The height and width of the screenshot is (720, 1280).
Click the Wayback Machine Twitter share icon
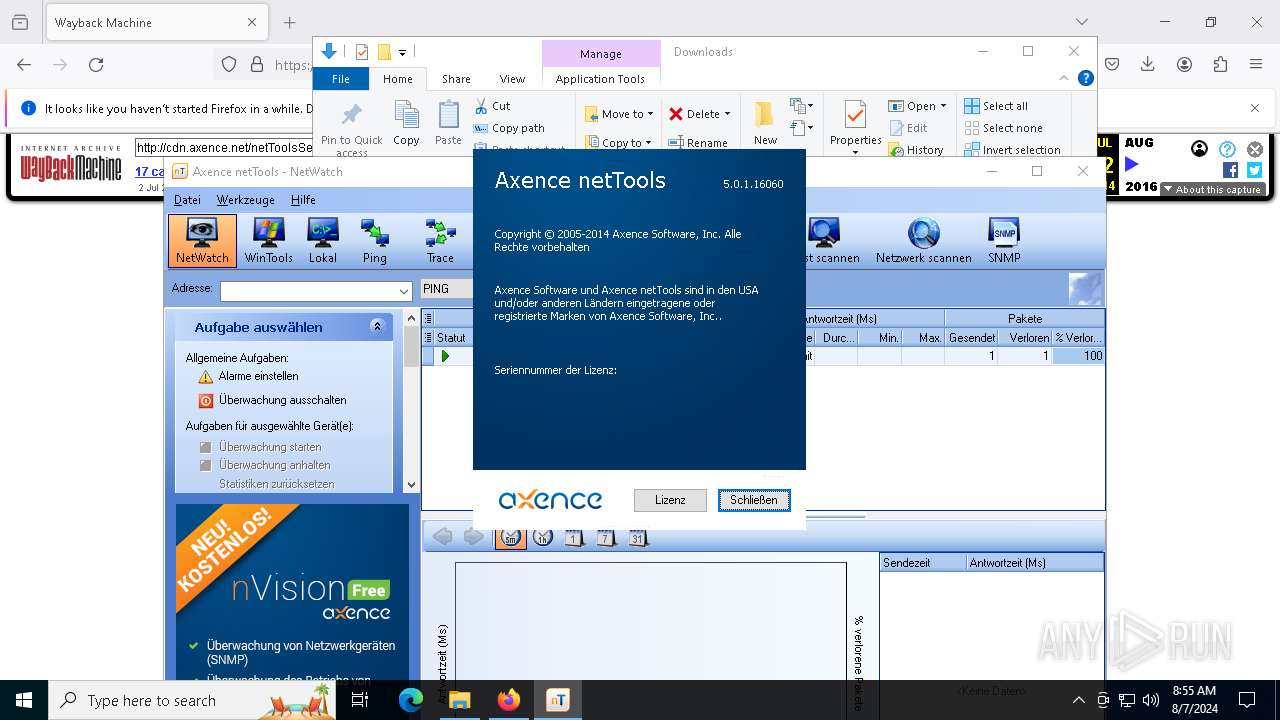(1254, 170)
